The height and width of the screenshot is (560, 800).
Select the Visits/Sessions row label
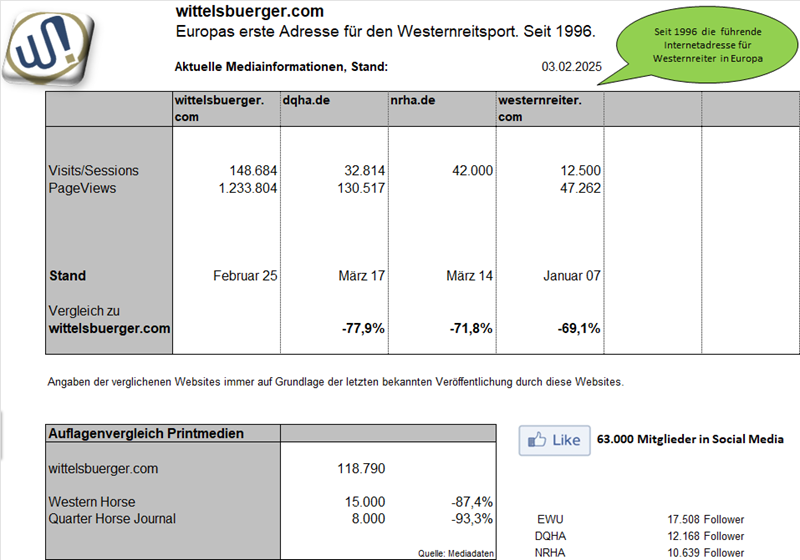tap(93, 170)
